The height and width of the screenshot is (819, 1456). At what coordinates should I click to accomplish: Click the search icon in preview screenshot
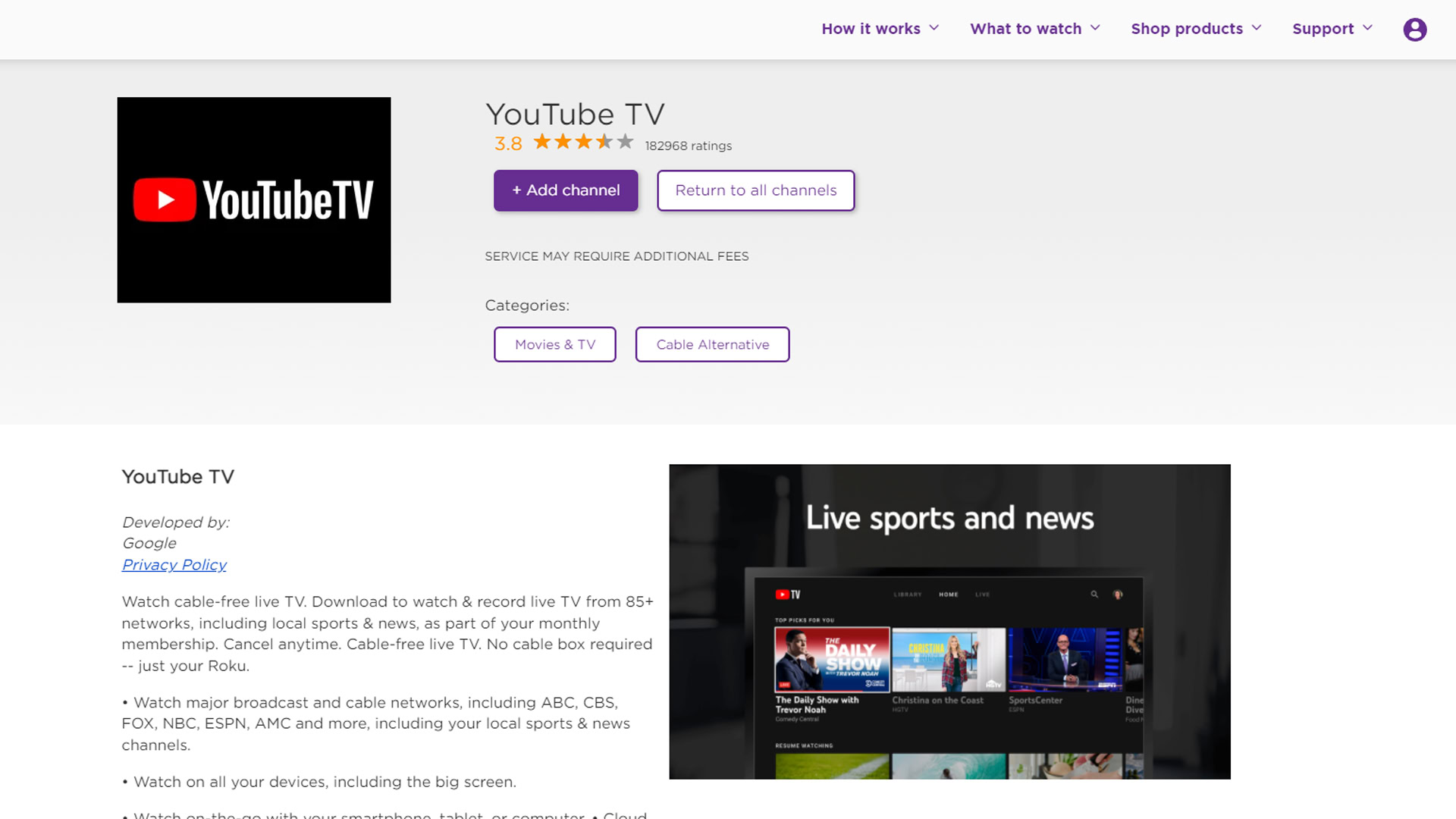pos(1094,595)
